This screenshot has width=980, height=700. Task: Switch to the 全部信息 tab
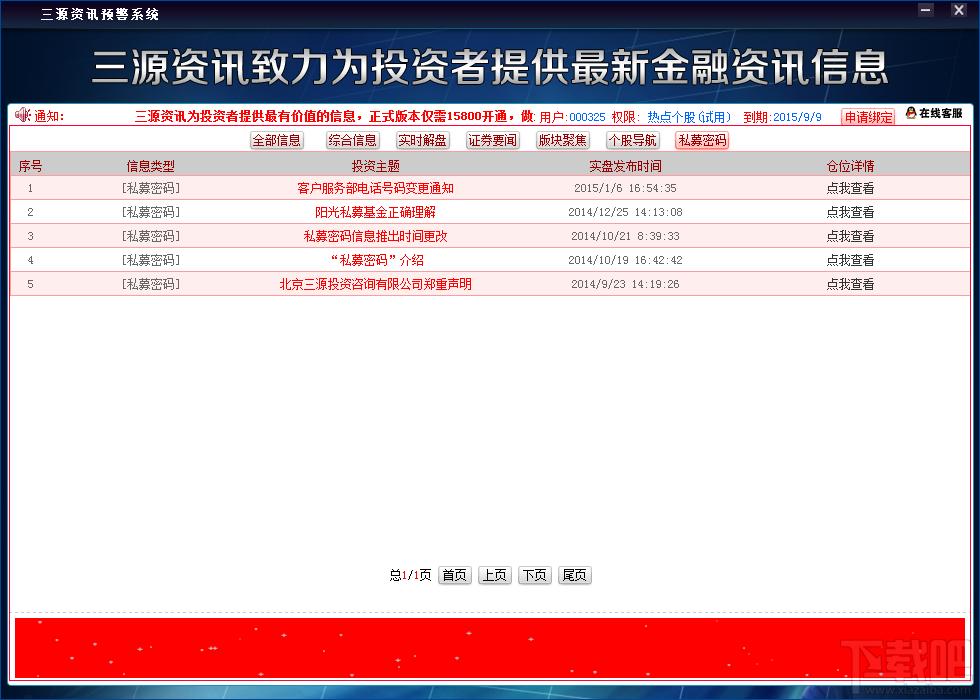point(277,141)
